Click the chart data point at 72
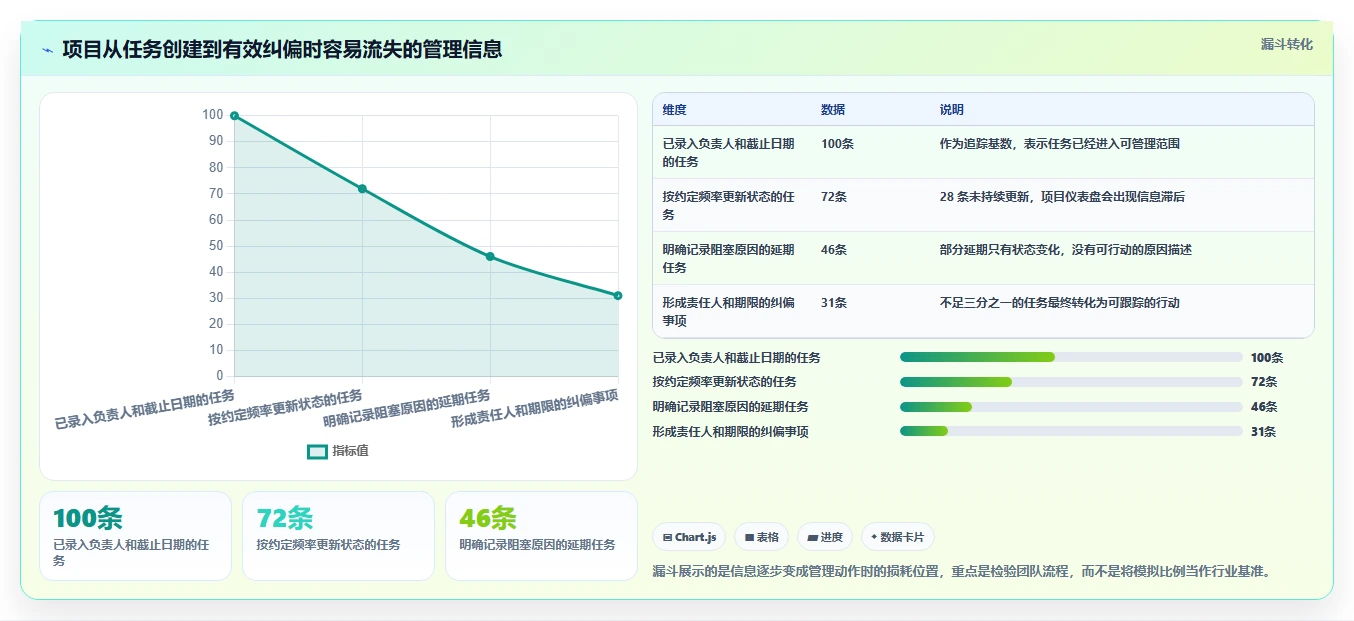The width and height of the screenshot is (1354, 621). coord(362,189)
